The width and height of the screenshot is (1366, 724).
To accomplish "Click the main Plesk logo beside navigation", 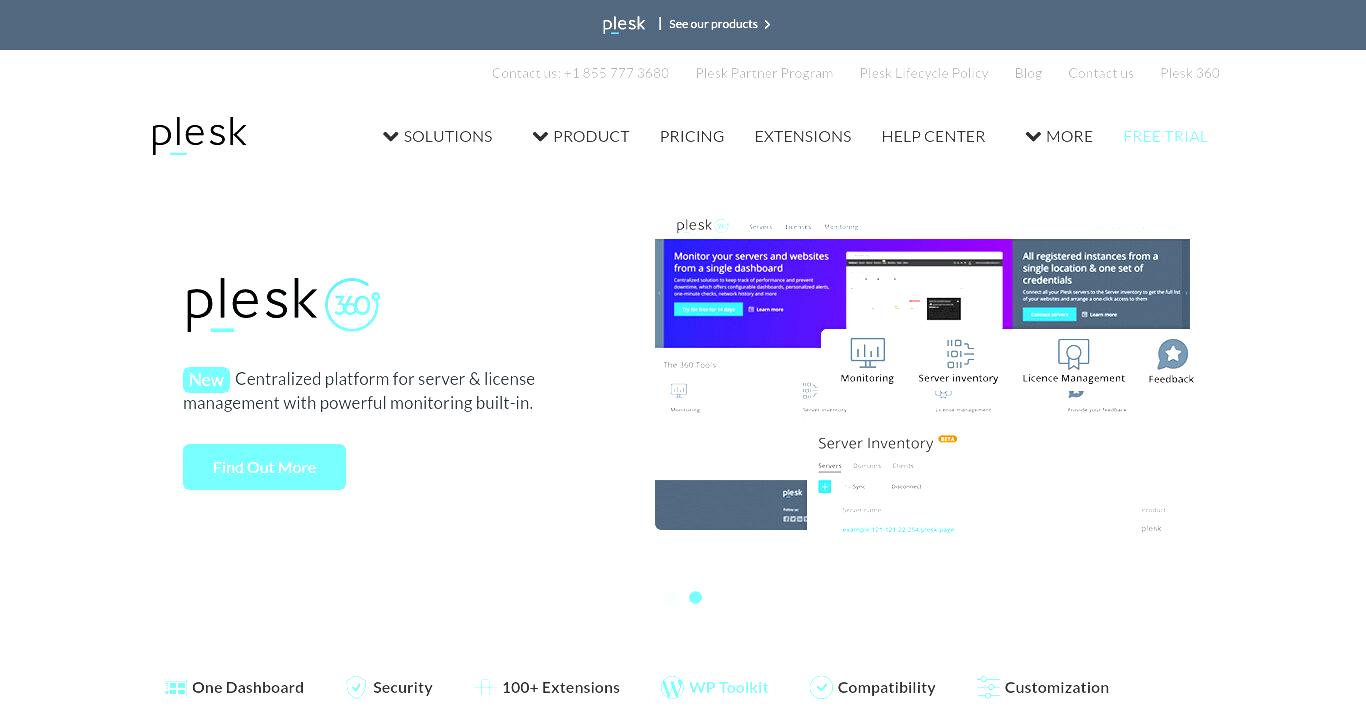I will [199, 136].
